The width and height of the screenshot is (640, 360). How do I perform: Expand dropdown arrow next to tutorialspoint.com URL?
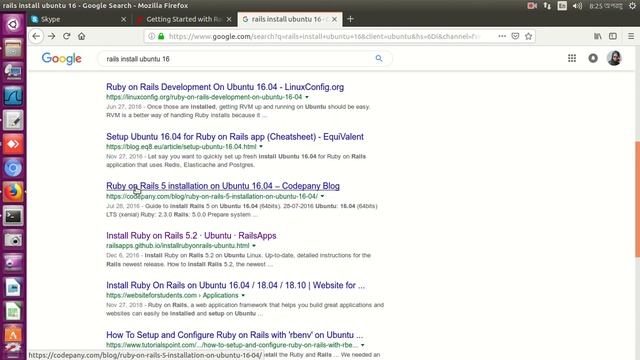coord(362,345)
